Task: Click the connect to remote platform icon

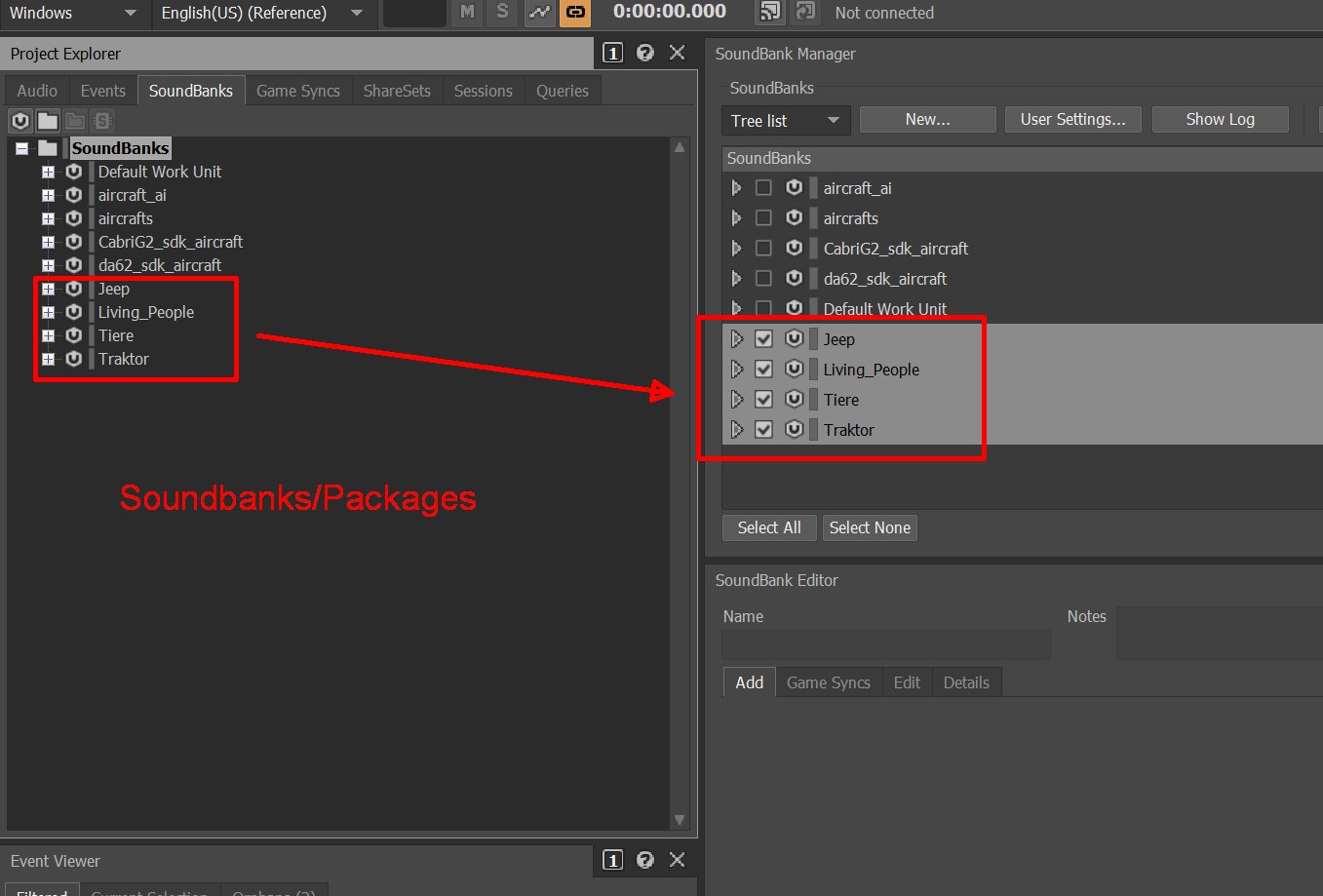Action: tap(770, 12)
